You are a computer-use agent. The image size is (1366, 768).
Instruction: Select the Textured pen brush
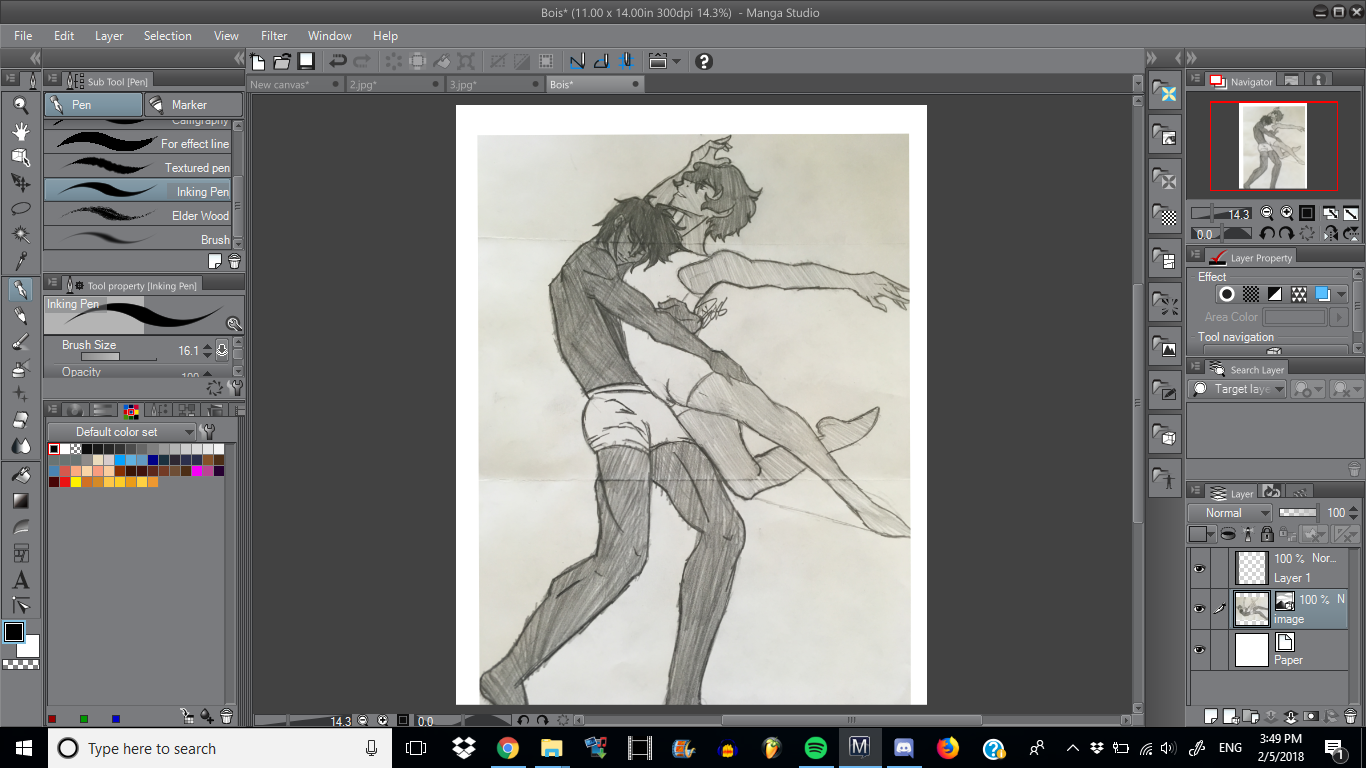140,167
